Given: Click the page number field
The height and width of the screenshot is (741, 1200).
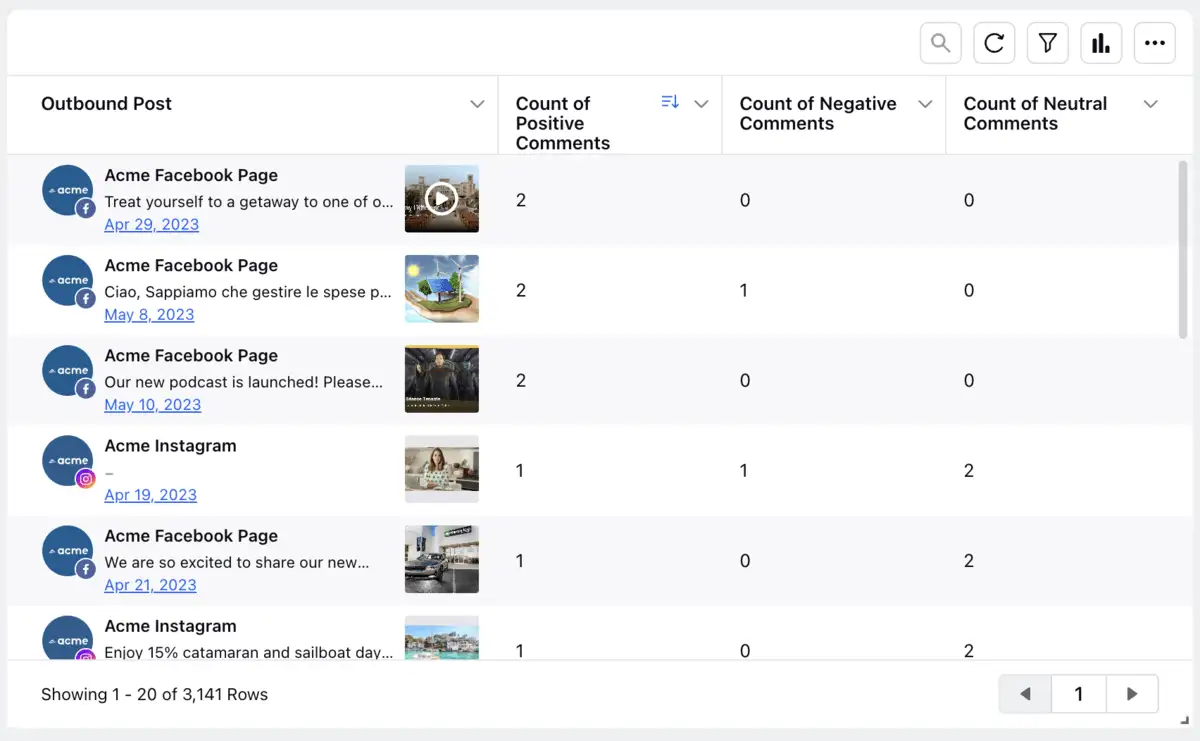Looking at the screenshot, I should [x=1078, y=694].
